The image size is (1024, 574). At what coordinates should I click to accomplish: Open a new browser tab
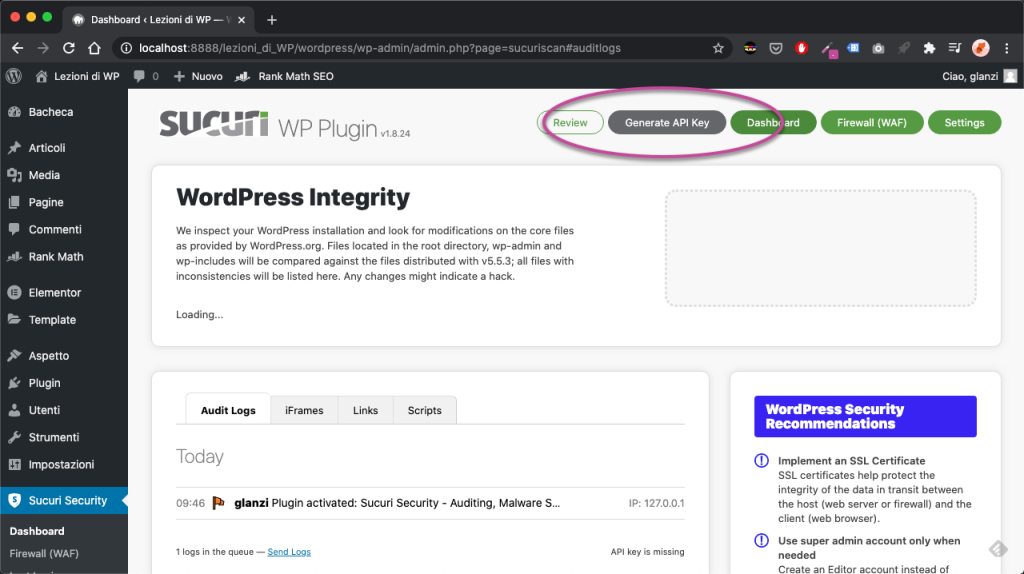272,20
